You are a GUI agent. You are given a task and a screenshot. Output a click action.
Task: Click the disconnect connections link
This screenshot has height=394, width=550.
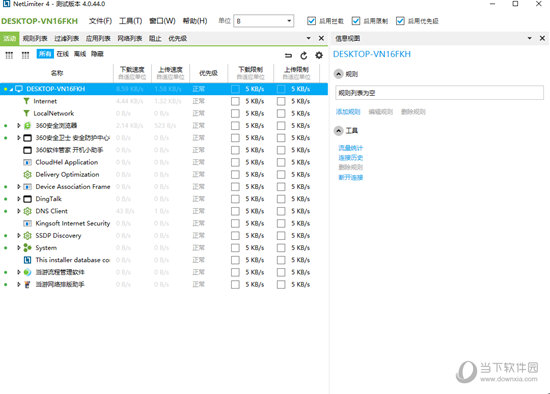350,178
